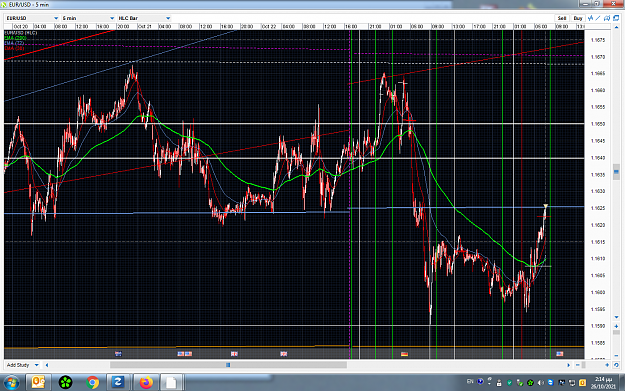
Task: Expand the Add Study dropdown arrow
Action: (37, 365)
